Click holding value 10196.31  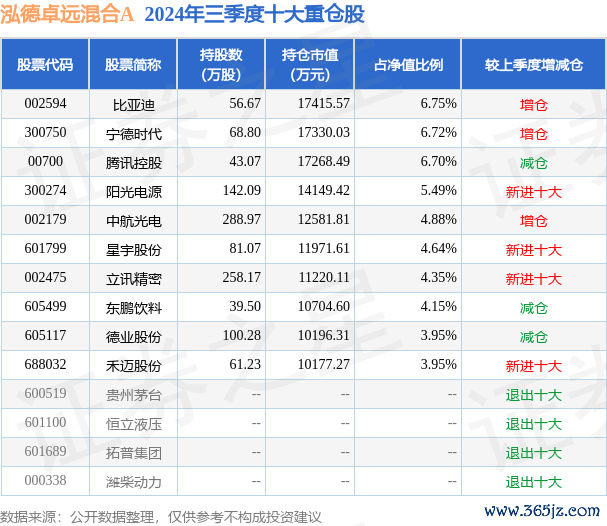[x=324, y=336]
